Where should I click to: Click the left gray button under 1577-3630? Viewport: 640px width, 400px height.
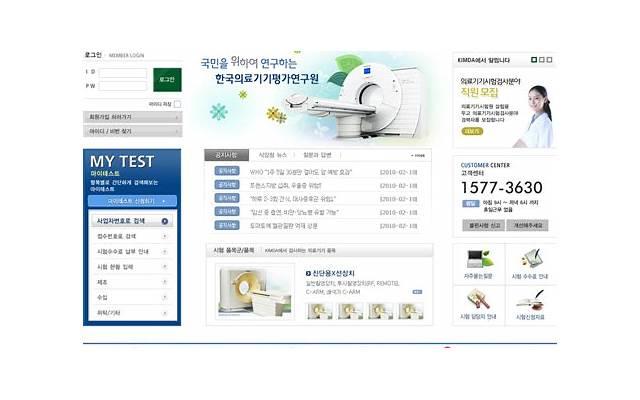484,225
